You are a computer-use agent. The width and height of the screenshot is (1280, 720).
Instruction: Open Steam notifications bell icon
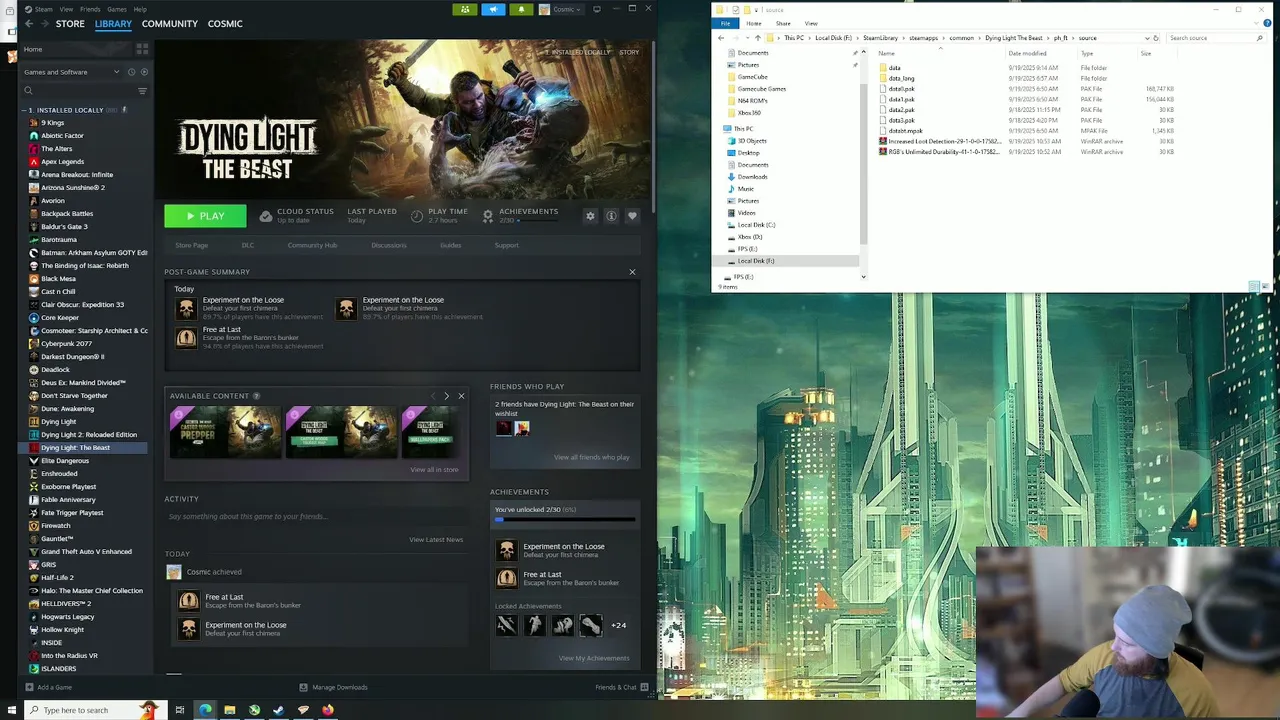[x=521, y=9]
